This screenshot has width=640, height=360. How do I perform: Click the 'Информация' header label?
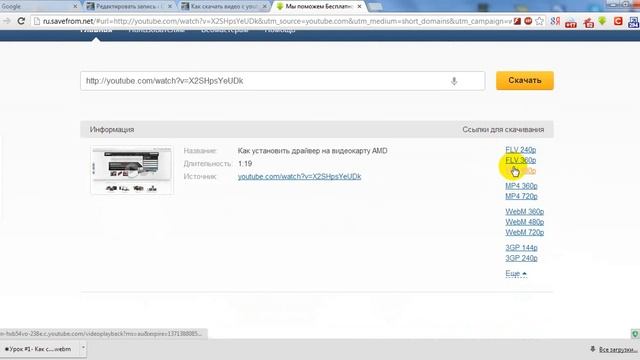(x=112, y=129)
